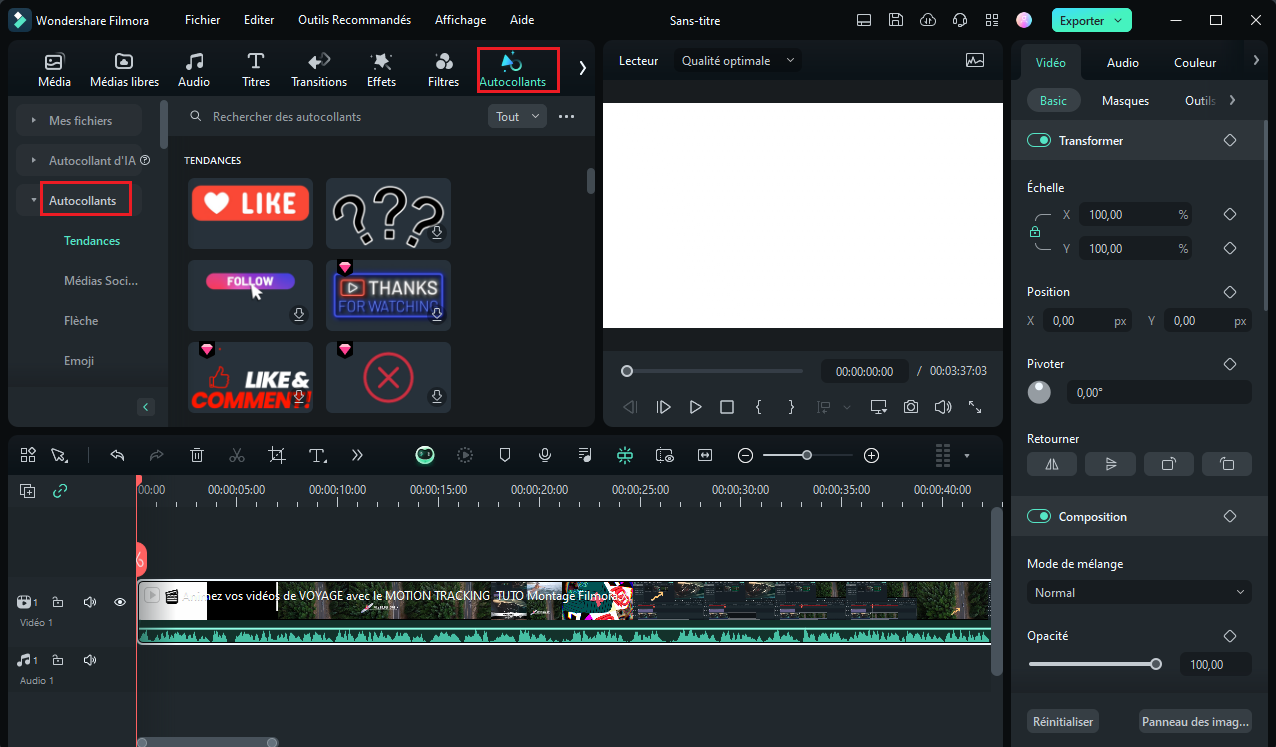Mute the Audio 1 track

coord(89,660)
